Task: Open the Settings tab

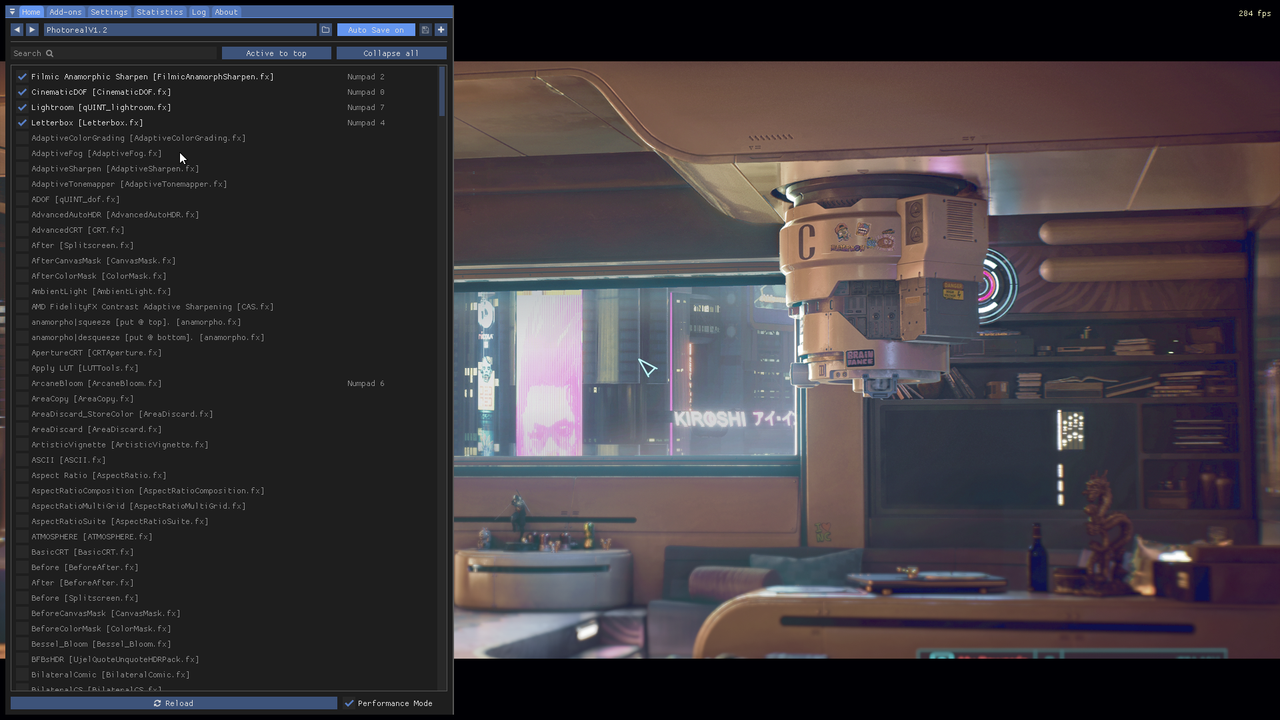Action: pyautogui.click(x=109, y=12)
